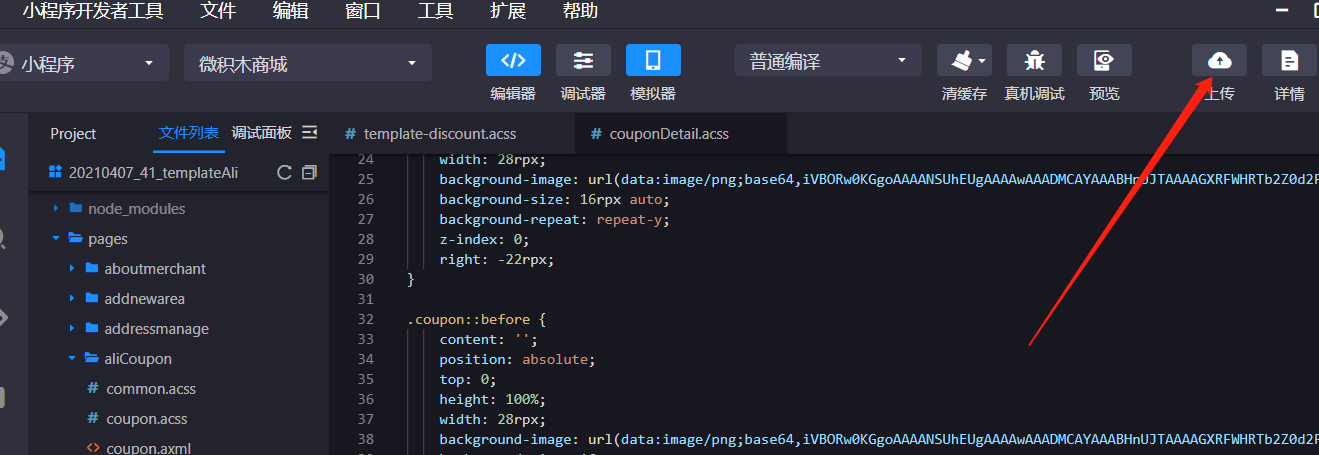The image size is (1319, 455).
Task: Click the 'background-repeat: repeat-y;' line
Action: click(554, 219)
